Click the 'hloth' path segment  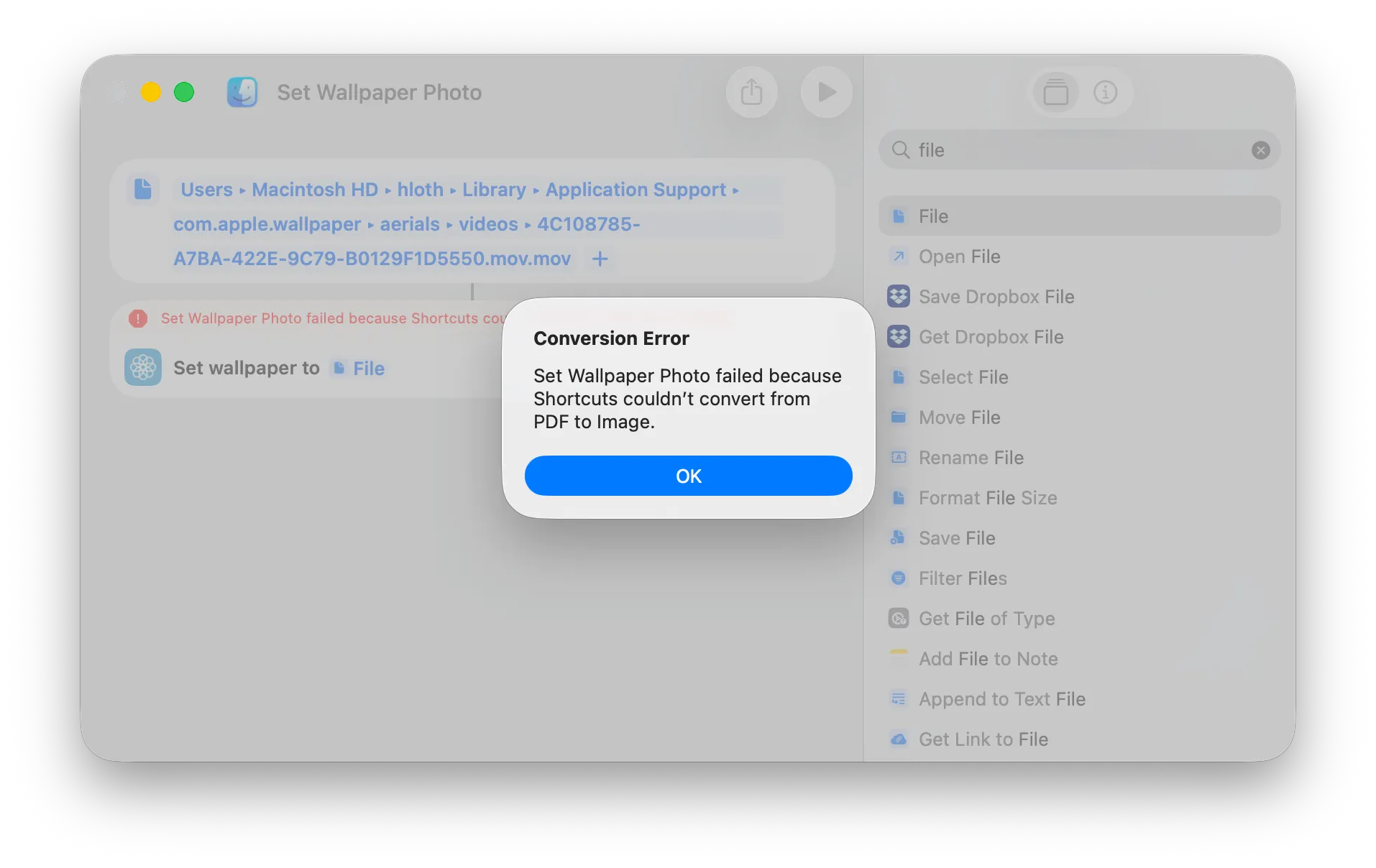(421, 190)
